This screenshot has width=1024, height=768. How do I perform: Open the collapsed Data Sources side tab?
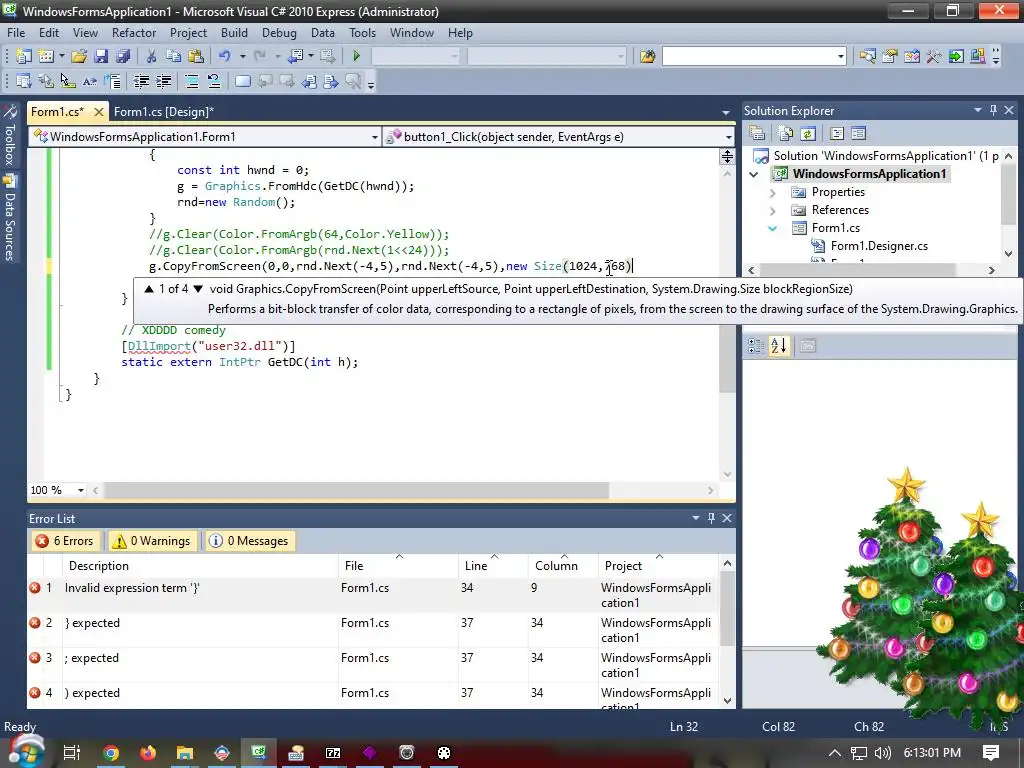coord(9,219)
